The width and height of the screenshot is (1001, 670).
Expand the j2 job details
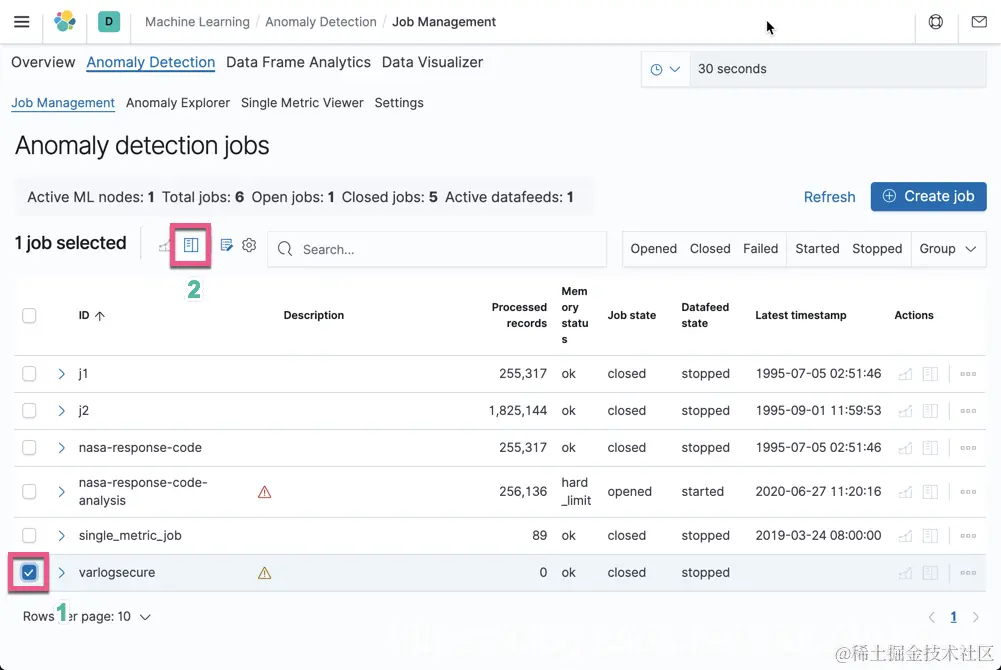pos(61,411)
